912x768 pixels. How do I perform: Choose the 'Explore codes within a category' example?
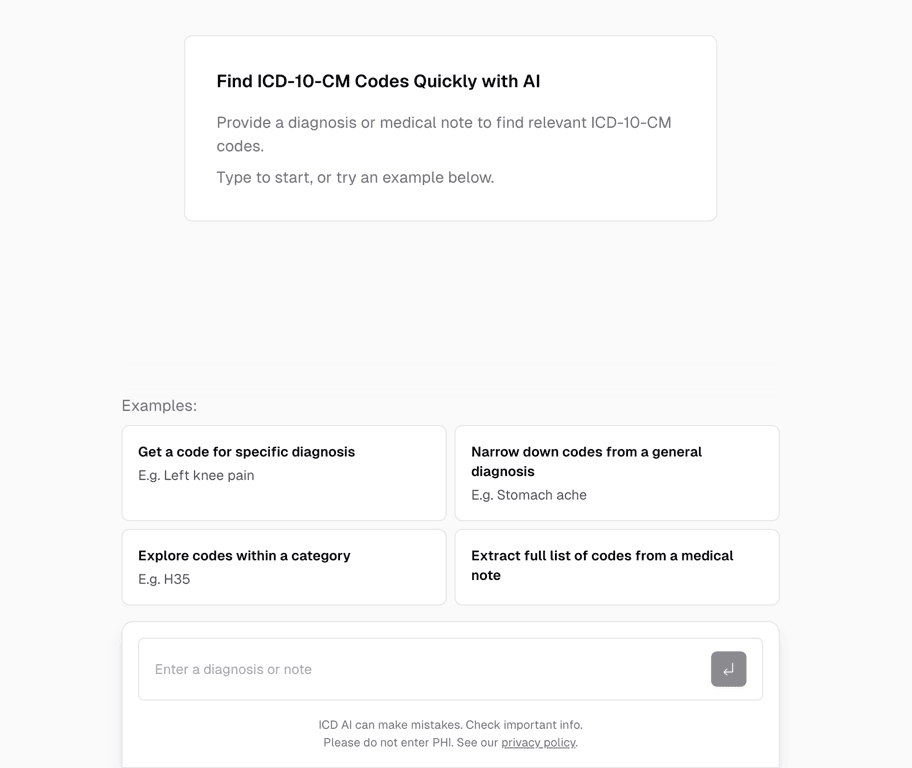click(x=283, y=567)
